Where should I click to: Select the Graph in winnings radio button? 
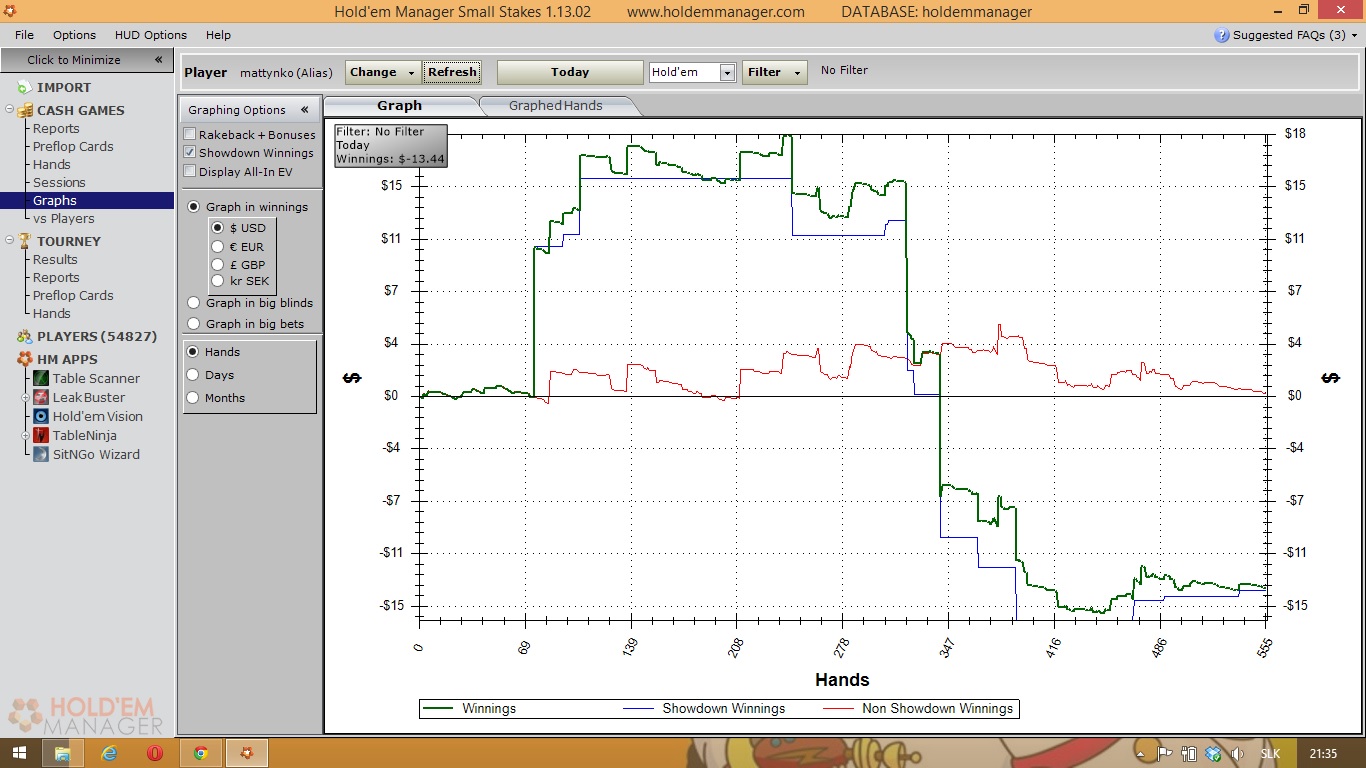coord(194,207)
